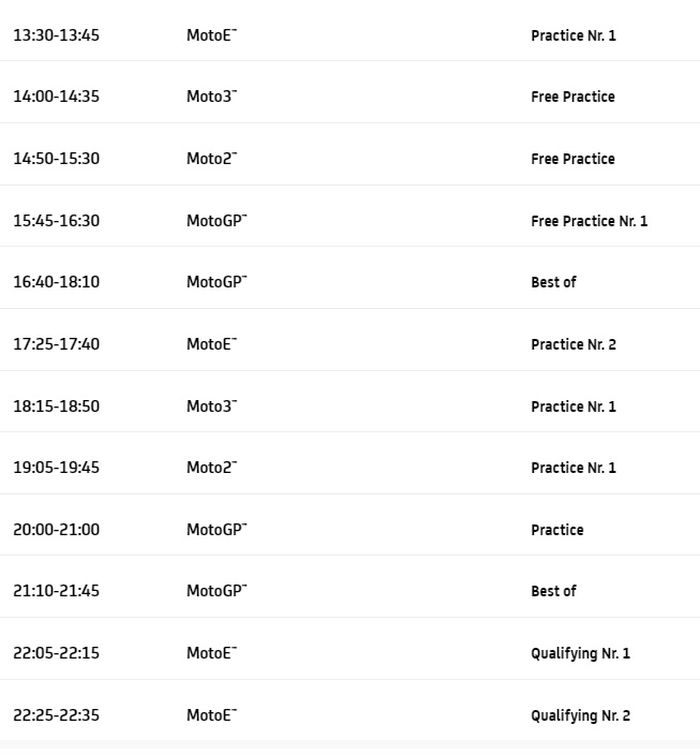Select the 19:05-19:45 time slot
Screen dimensions: 700x754
56,467
